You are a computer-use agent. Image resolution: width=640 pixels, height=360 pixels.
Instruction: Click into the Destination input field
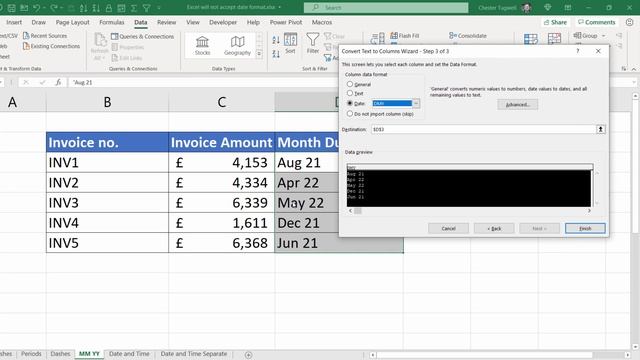point(483,129)
